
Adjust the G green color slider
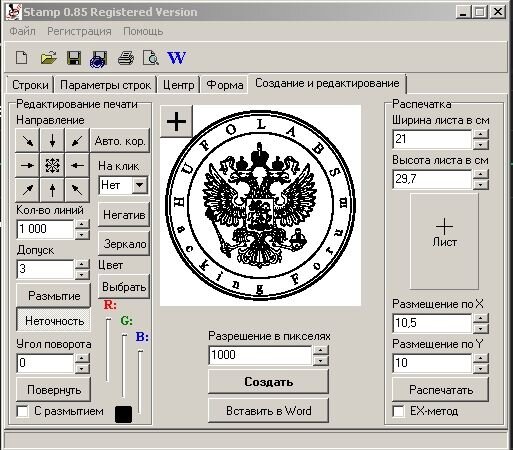124,365
